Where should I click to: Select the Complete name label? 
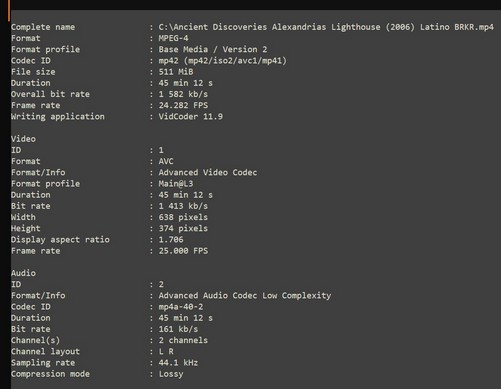coord(43,27)
